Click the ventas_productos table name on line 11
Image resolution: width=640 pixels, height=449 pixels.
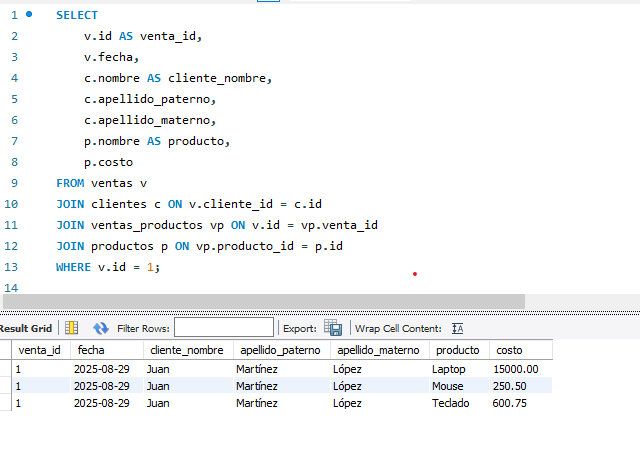pos(147,225)
